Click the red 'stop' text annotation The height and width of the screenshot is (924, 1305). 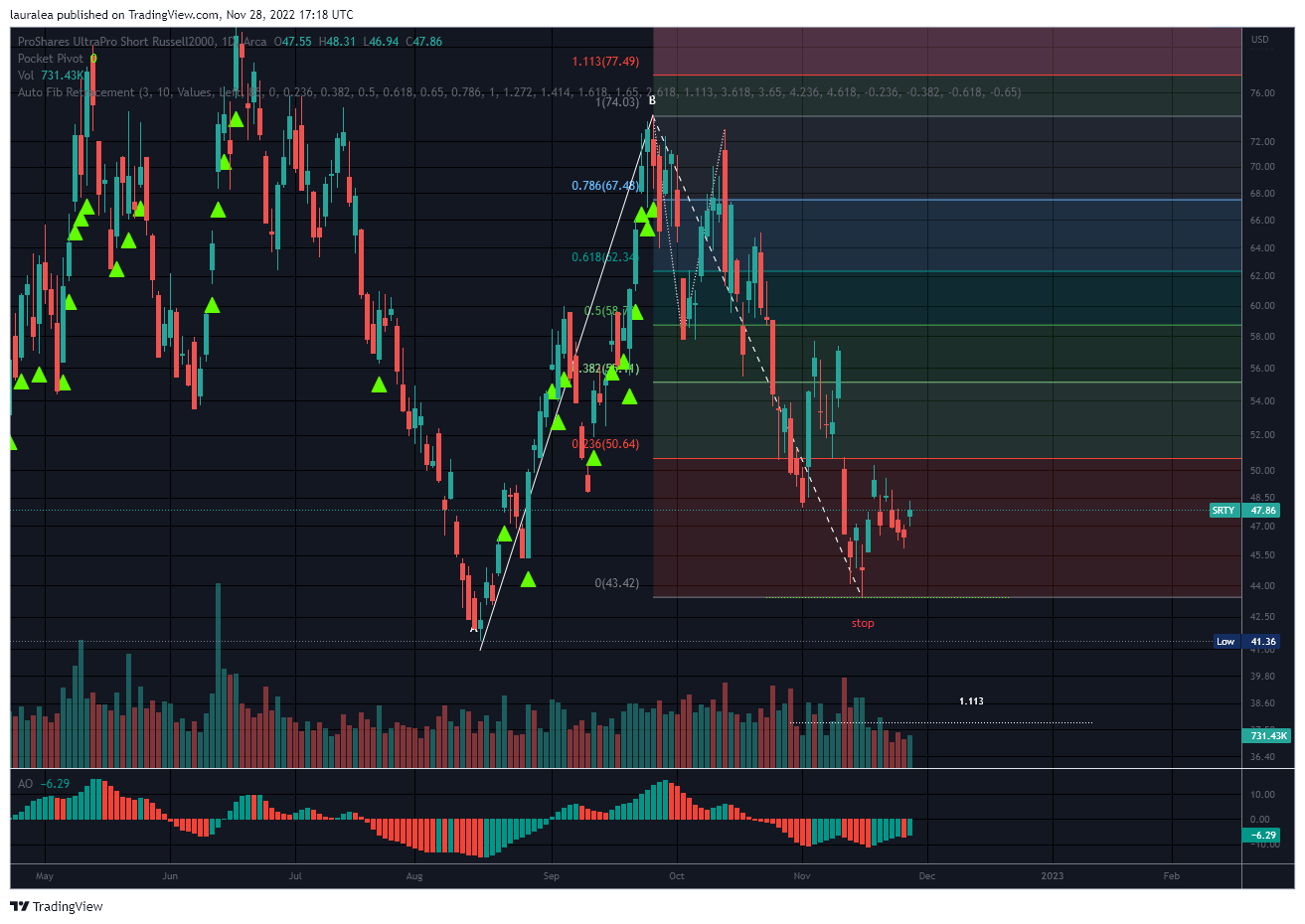coord(863,624)
